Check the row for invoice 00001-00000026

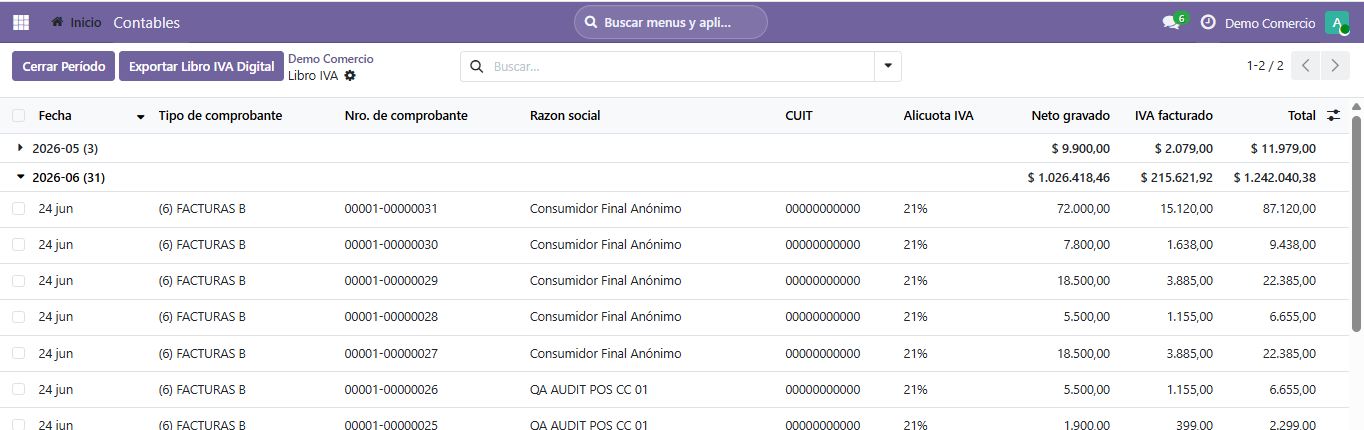point(19,389)
